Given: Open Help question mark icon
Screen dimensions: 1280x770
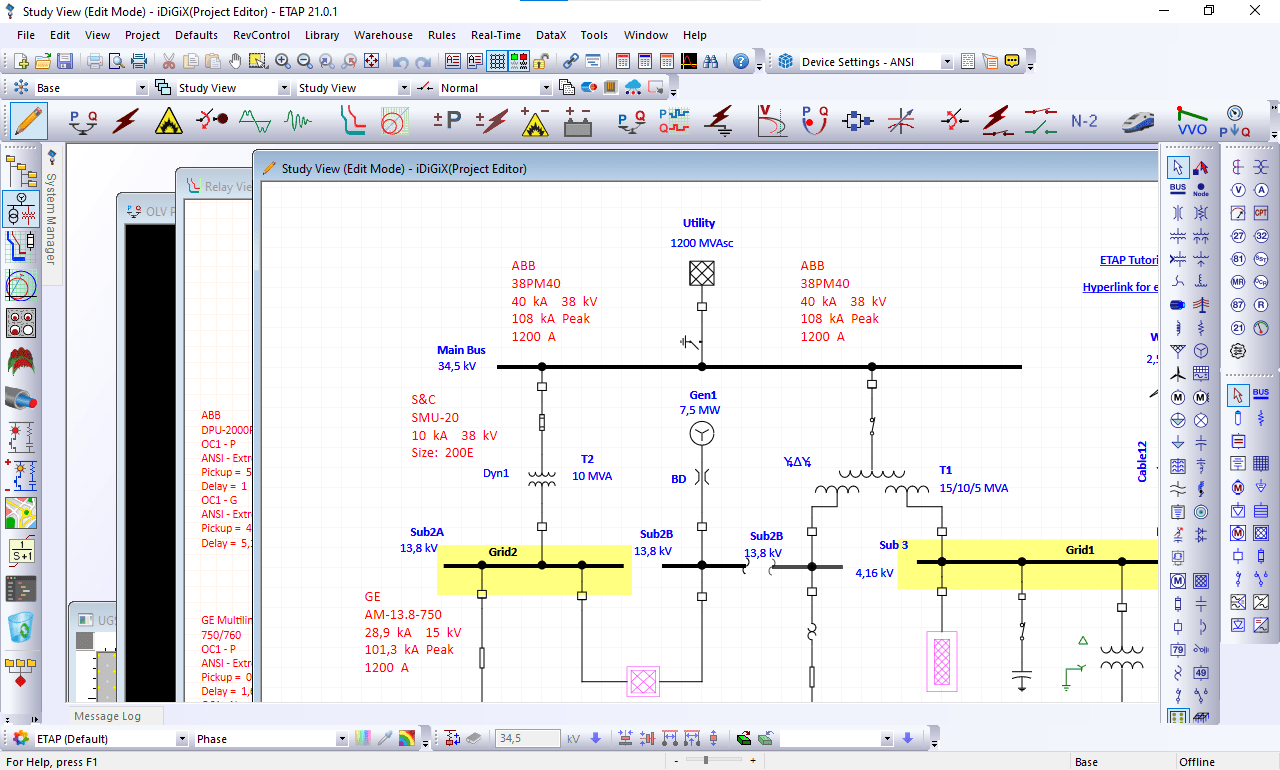Looking at the screenshot, I should 741,62.
